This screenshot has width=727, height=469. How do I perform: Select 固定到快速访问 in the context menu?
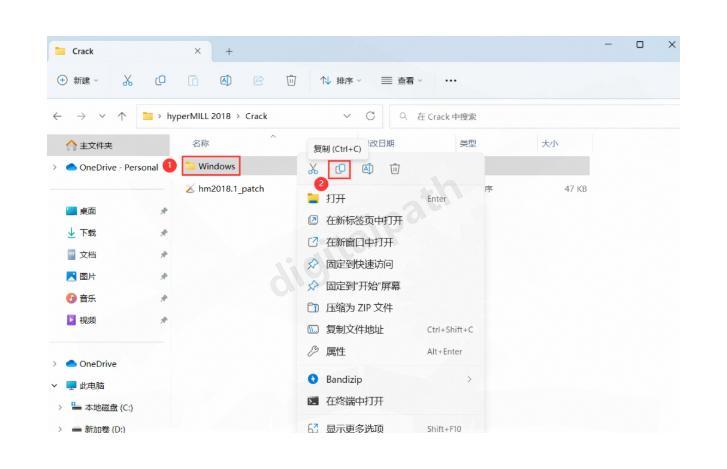pos(390,264)
